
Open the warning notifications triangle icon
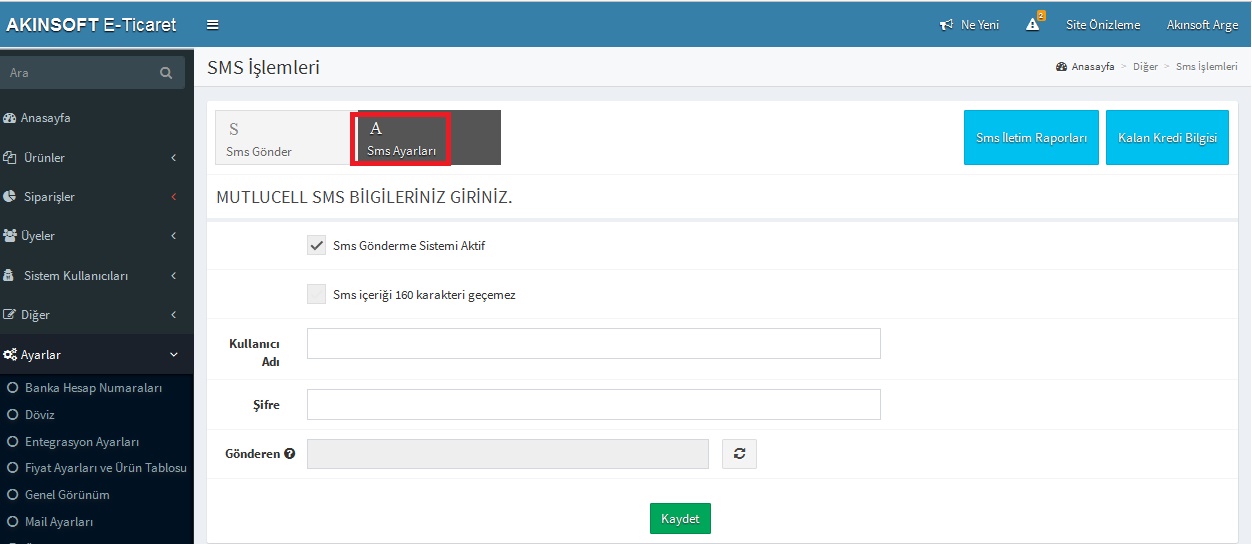click(1033, 25)
